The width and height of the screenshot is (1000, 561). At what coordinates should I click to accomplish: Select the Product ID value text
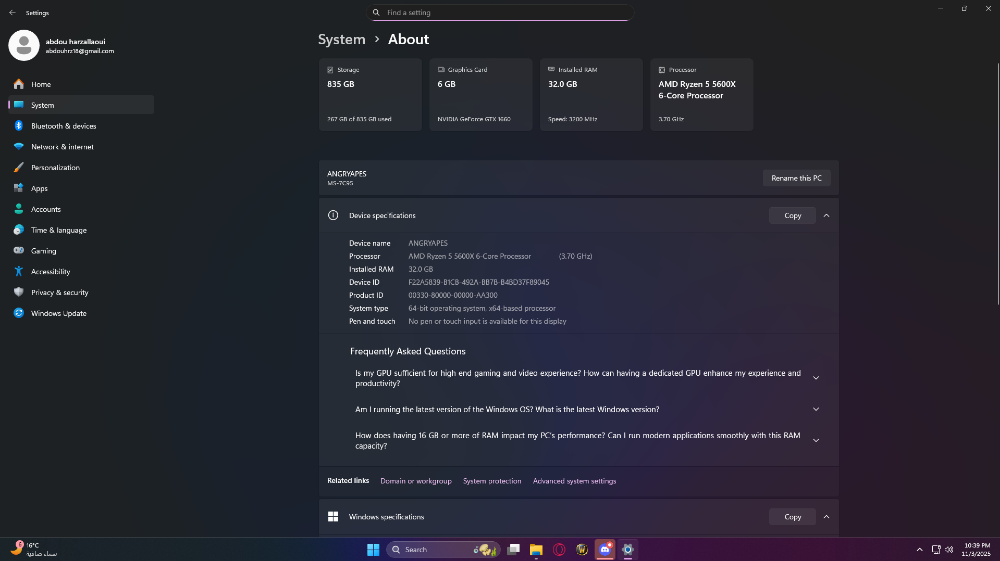coord(453,295)
